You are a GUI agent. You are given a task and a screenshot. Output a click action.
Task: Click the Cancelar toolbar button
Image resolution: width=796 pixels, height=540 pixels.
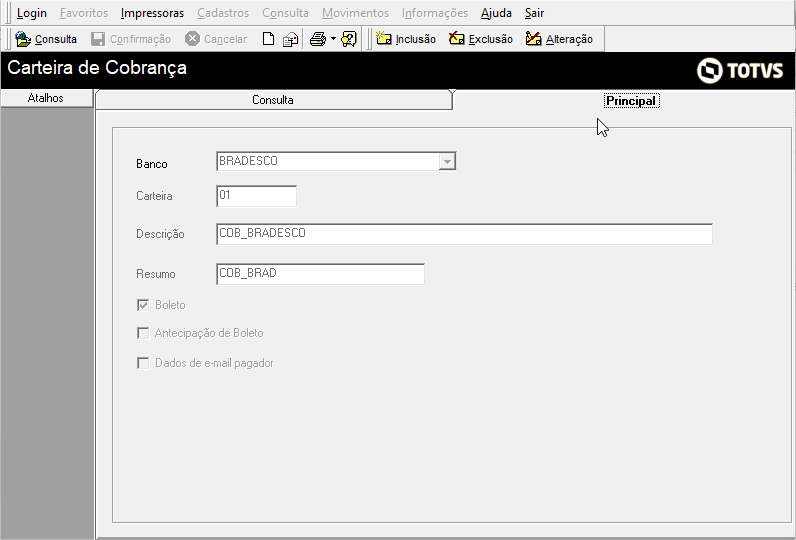[216, 39]
